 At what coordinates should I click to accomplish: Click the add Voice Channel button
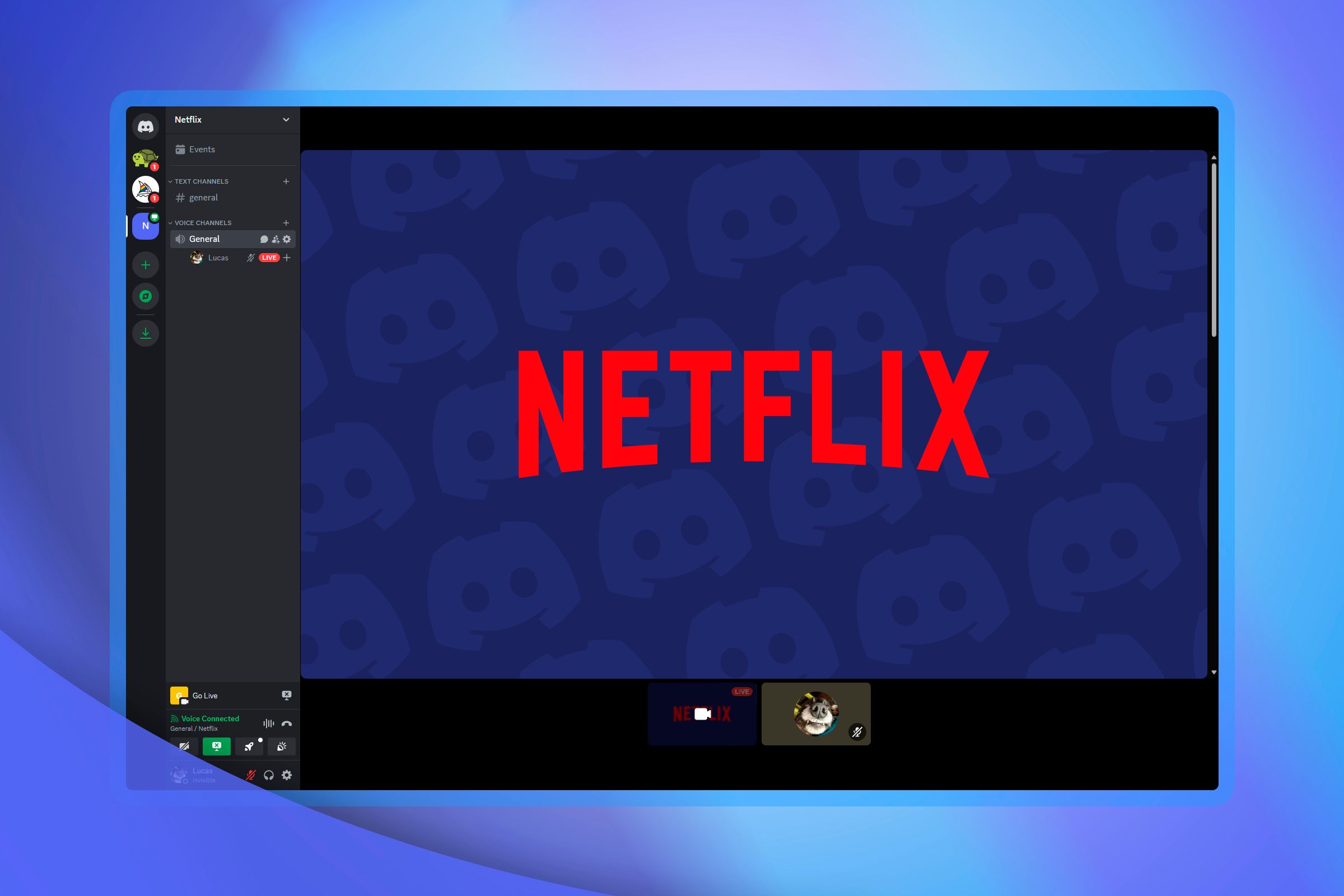pyautogui.click(x=288, y=222)
